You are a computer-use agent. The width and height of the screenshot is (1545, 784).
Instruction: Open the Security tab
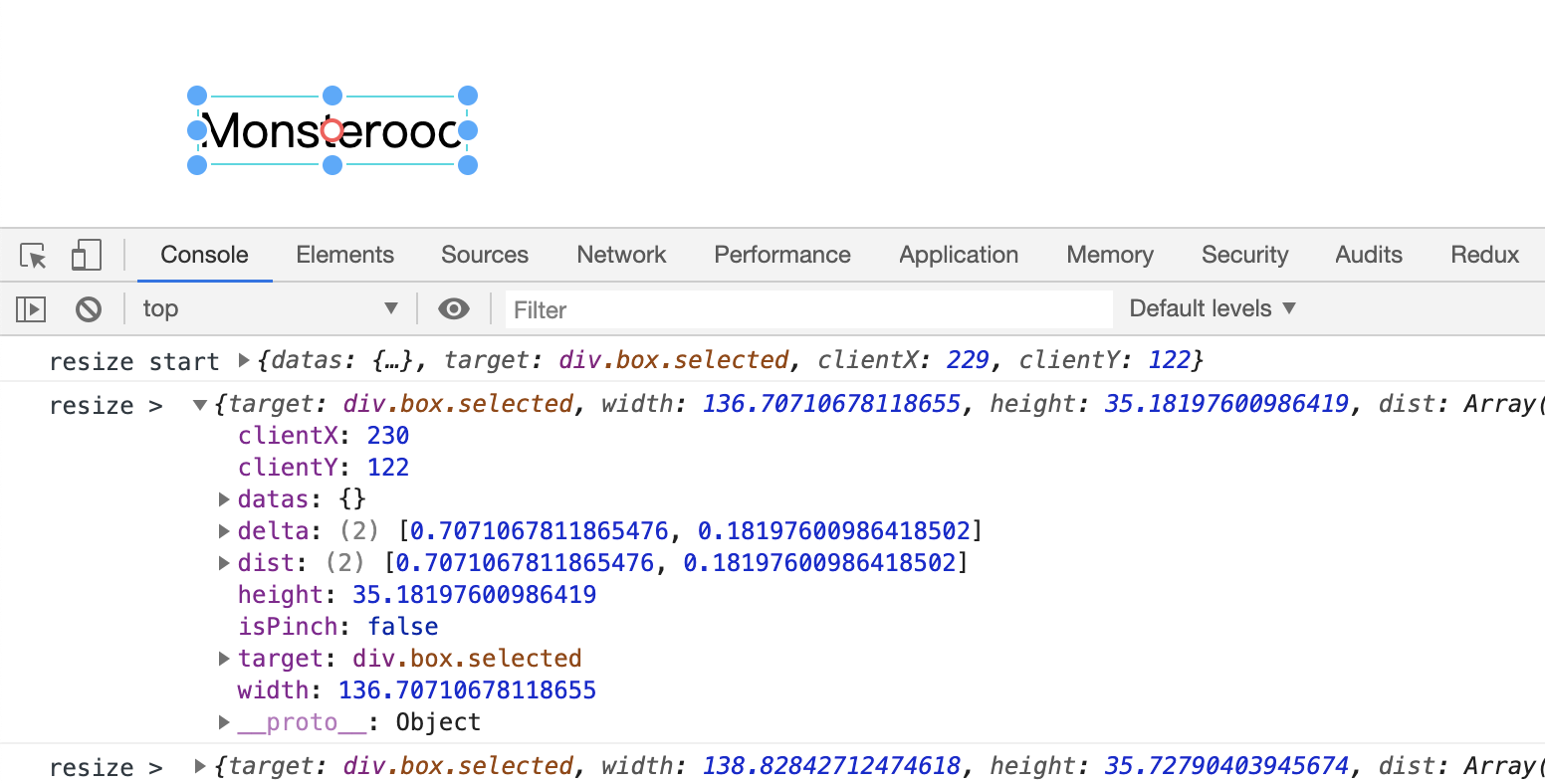click(x=1244, y=255)
